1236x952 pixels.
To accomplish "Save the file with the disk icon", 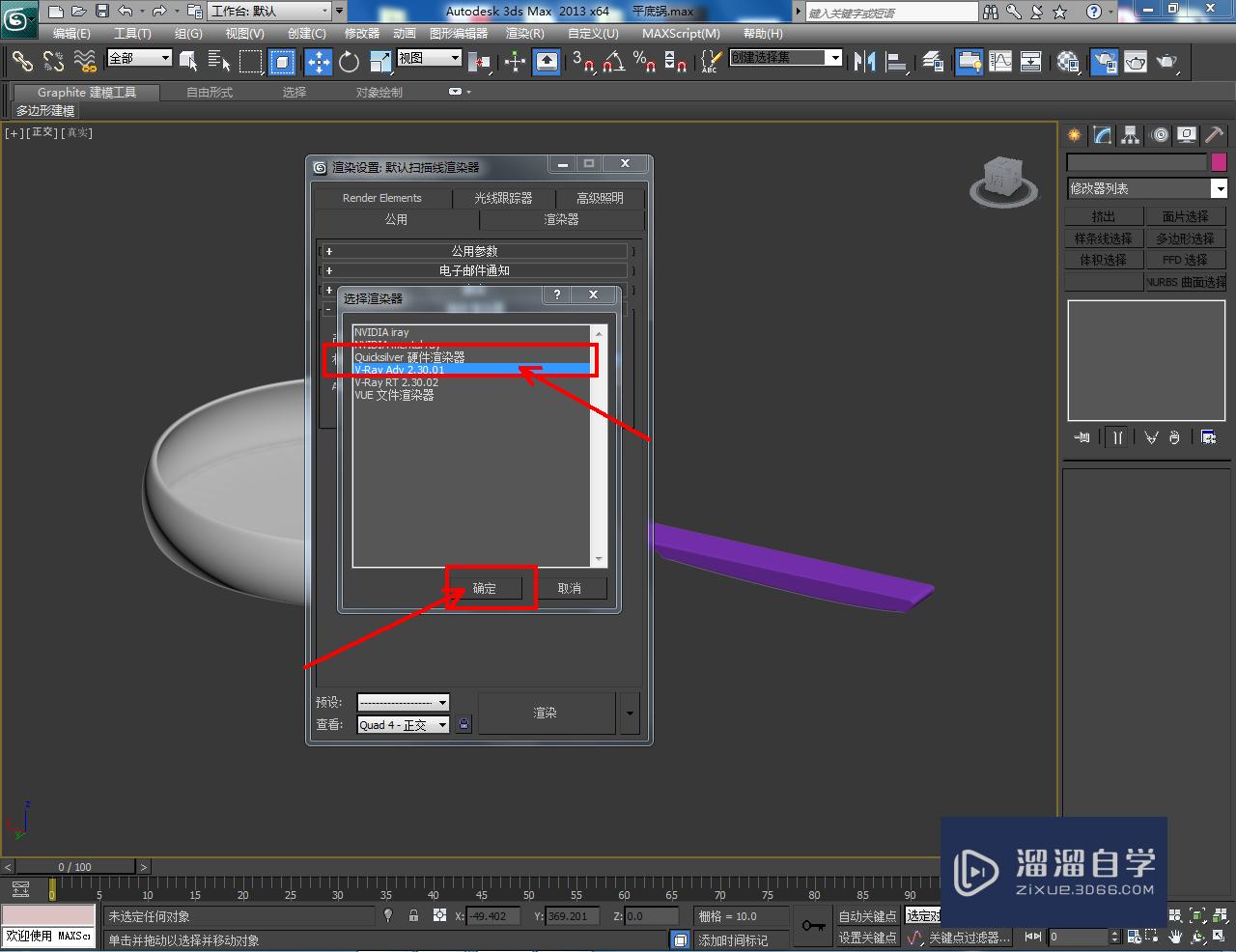I will (x=101, y=12).
